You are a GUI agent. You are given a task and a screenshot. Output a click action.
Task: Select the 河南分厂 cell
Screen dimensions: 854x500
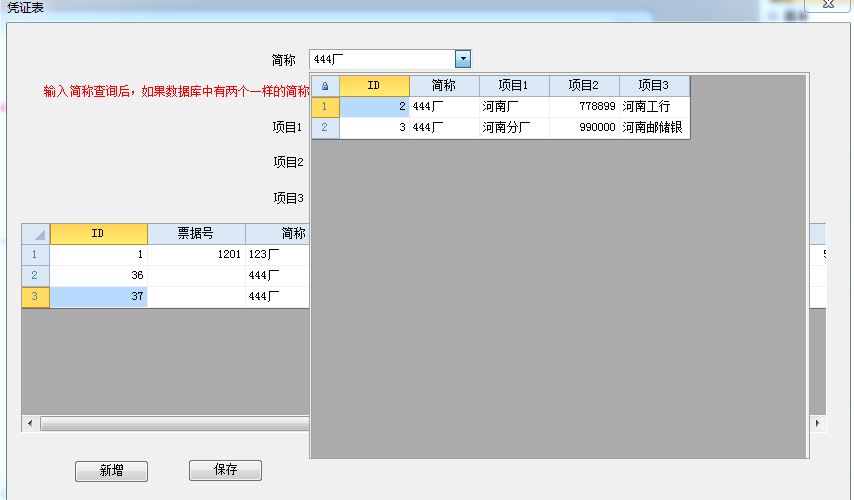(x=514, y=127)
